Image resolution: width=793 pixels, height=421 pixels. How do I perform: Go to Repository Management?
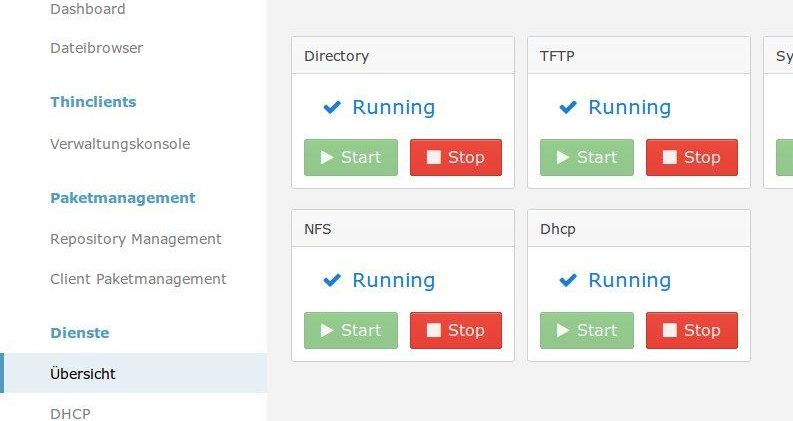(x=136, y=239)
